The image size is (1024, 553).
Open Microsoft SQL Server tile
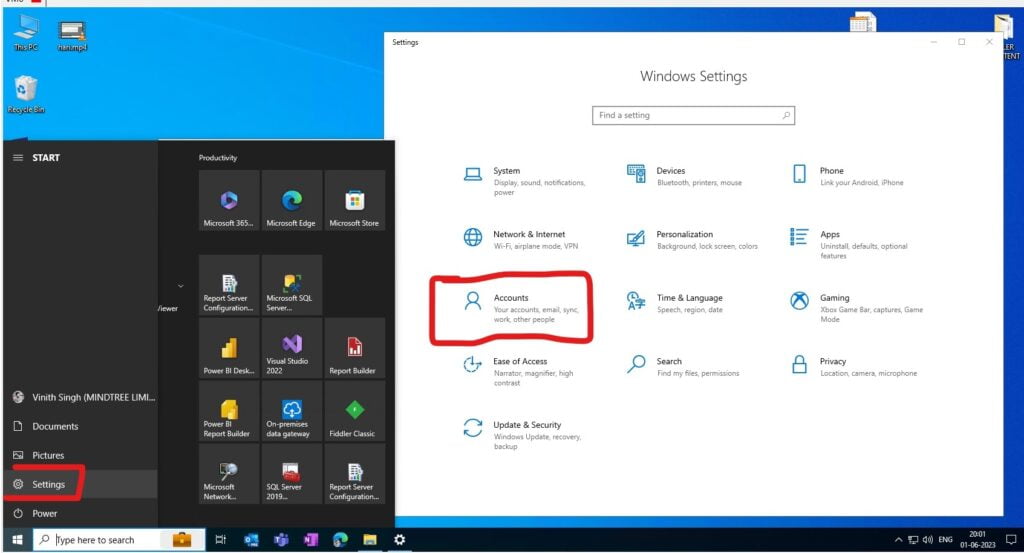(x=291, y=285)
